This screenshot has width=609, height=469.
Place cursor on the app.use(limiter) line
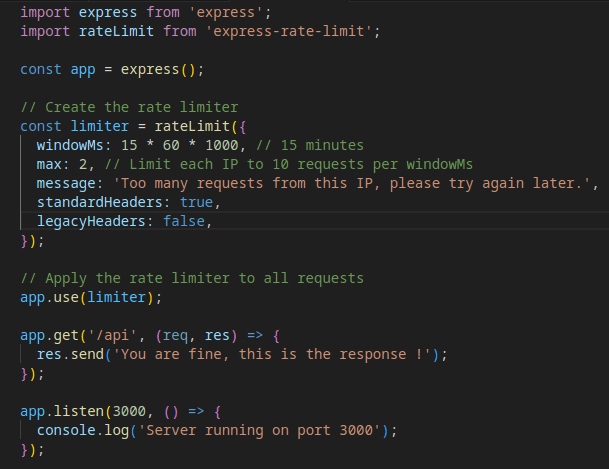[x=90, y=297]
